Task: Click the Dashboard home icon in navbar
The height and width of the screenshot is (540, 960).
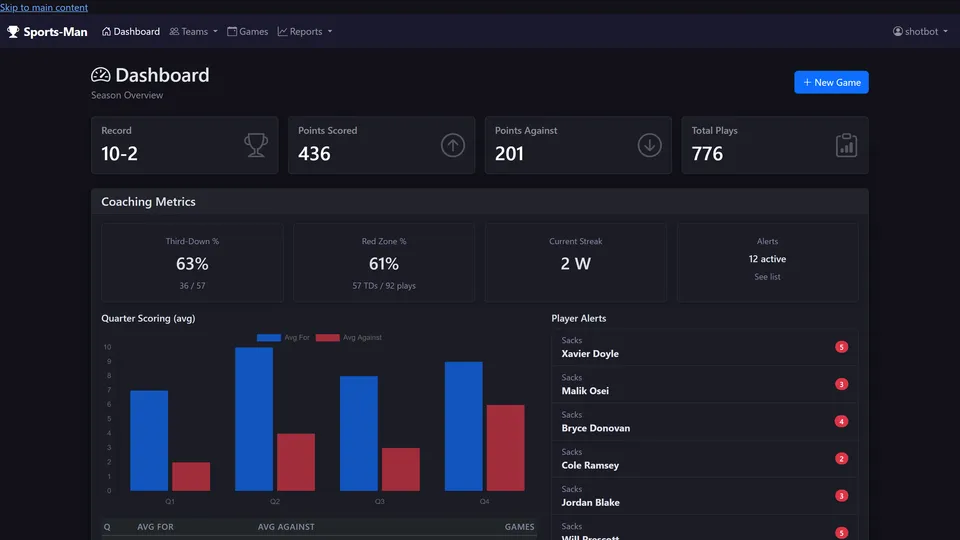Action: (x=107, y=31)
